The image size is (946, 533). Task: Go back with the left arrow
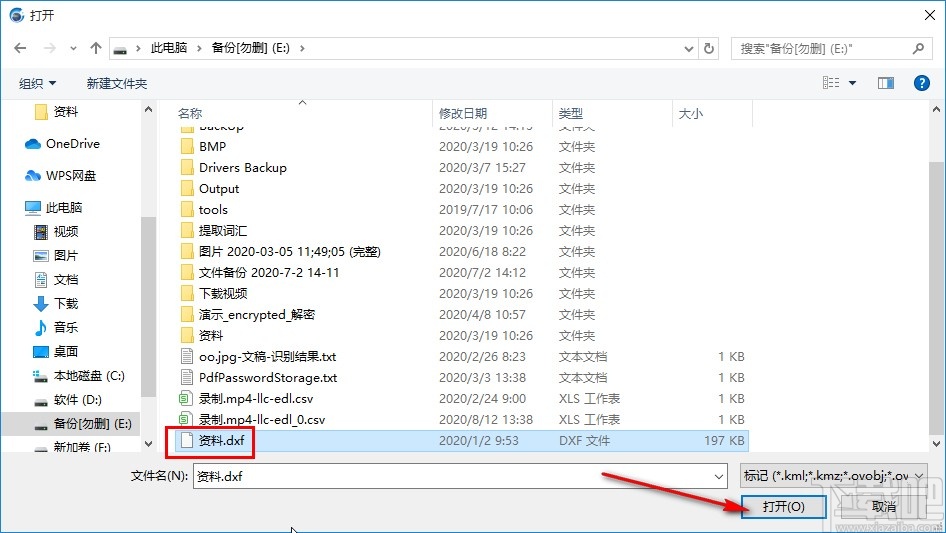[20, 48]
